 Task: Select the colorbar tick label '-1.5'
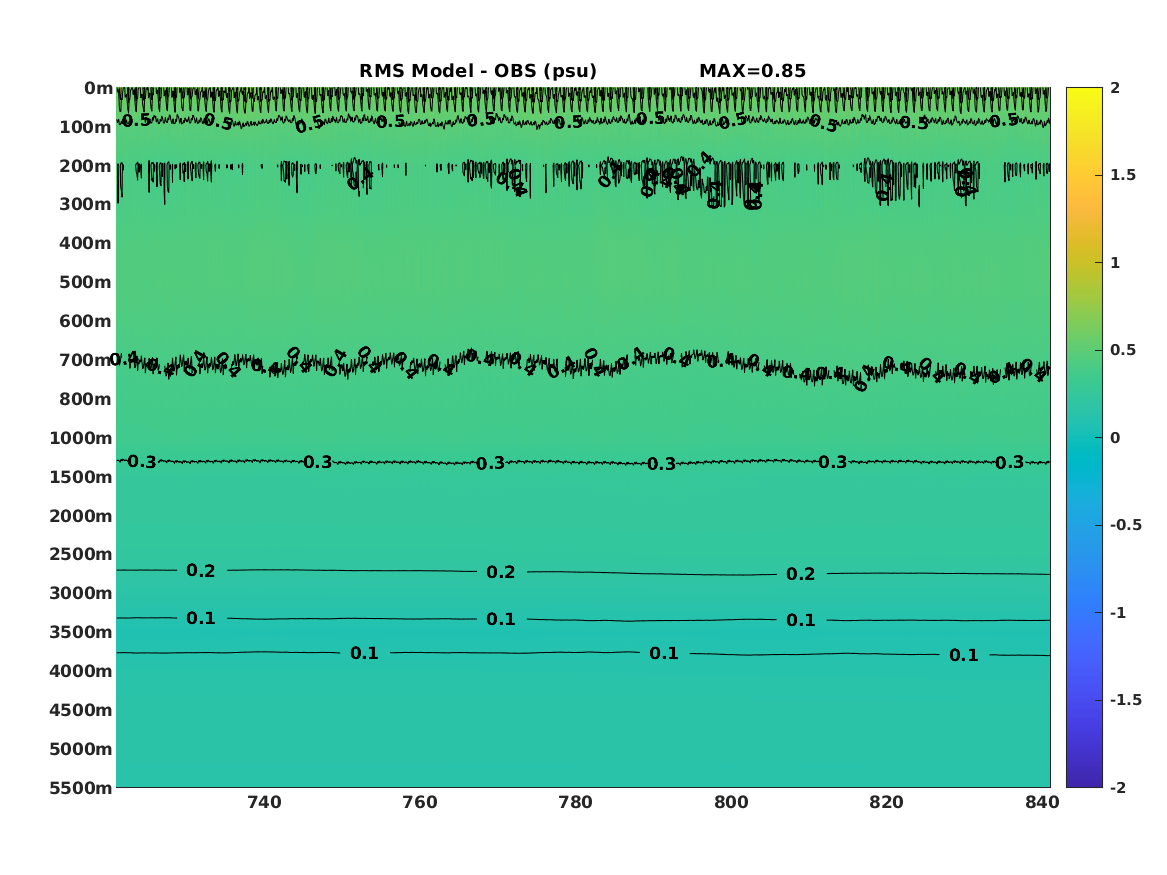1126,699
